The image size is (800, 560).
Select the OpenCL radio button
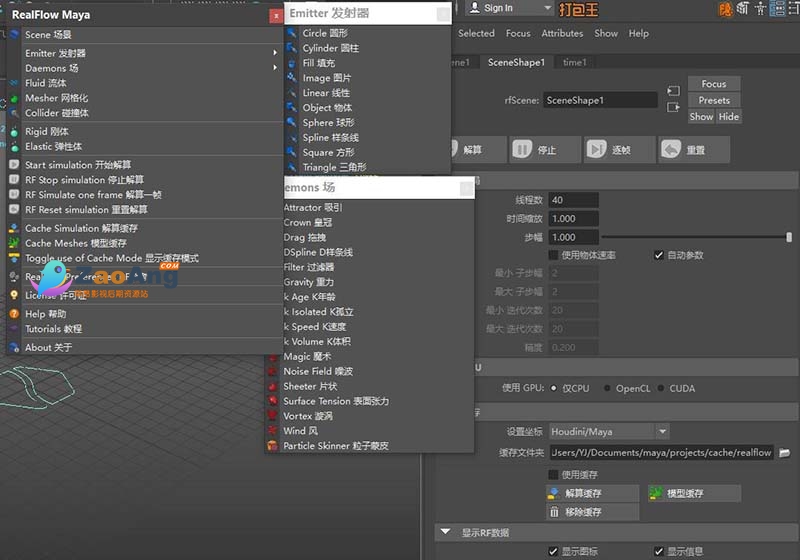coord(607,389)
